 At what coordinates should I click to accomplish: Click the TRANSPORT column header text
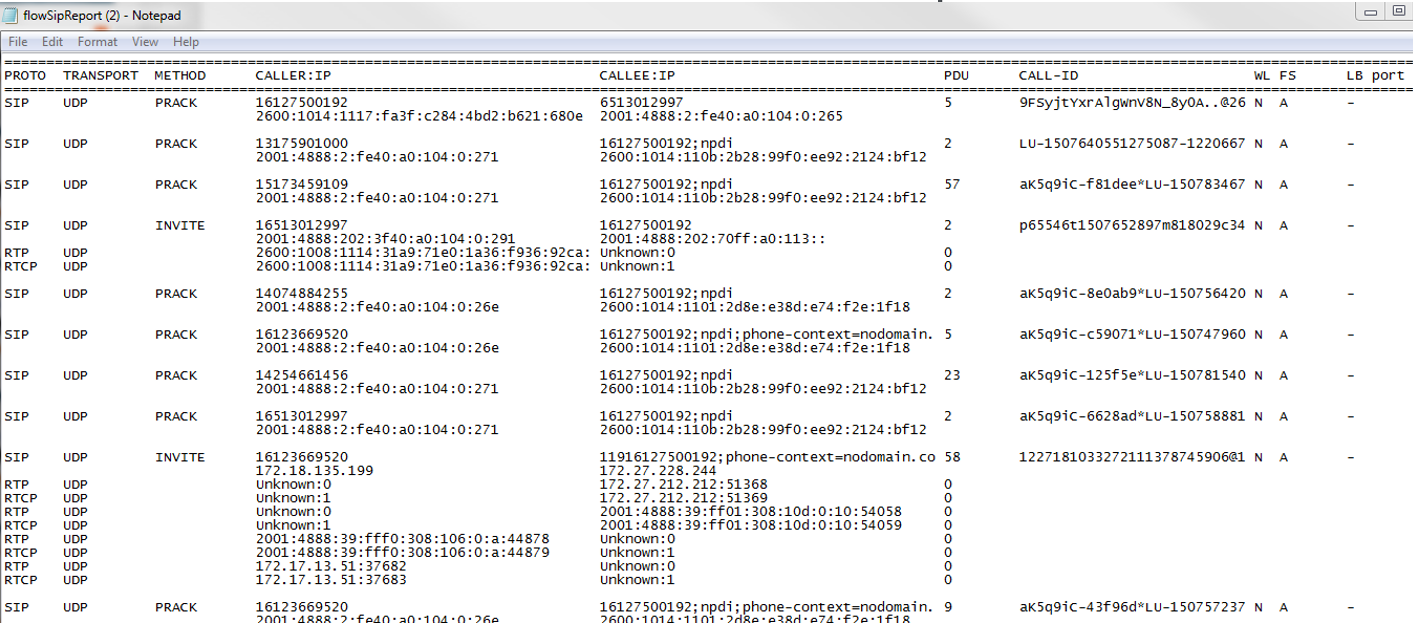[100, 75]
